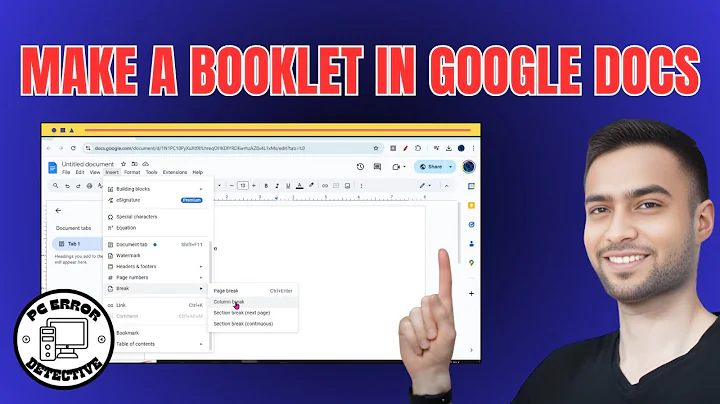Open the Move to folder icon
Screen dimensions: 720x404
pyautogui.click(x=135, y=164)
